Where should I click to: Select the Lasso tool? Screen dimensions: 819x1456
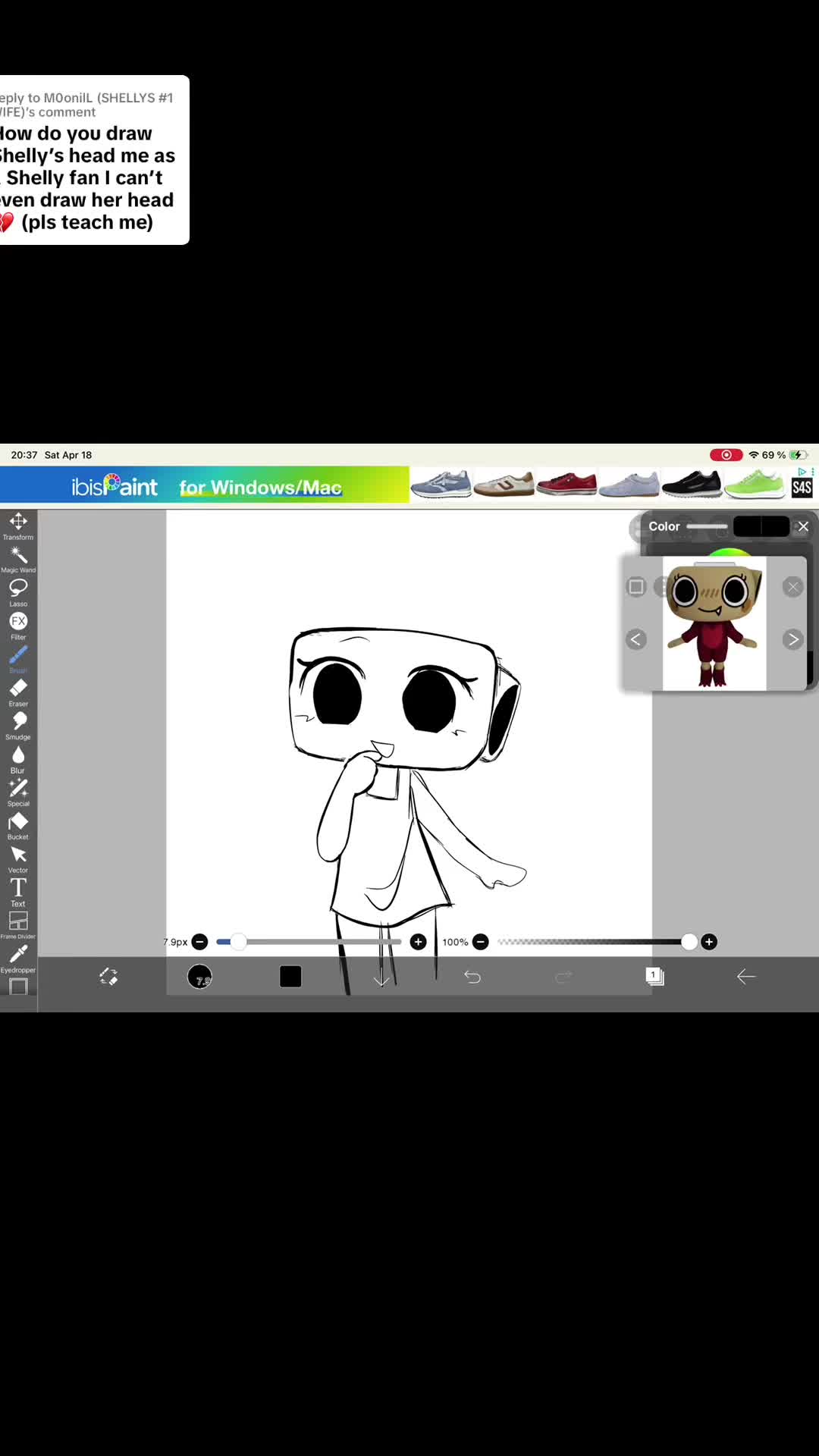pyautogui.click(x=18, y=592)
